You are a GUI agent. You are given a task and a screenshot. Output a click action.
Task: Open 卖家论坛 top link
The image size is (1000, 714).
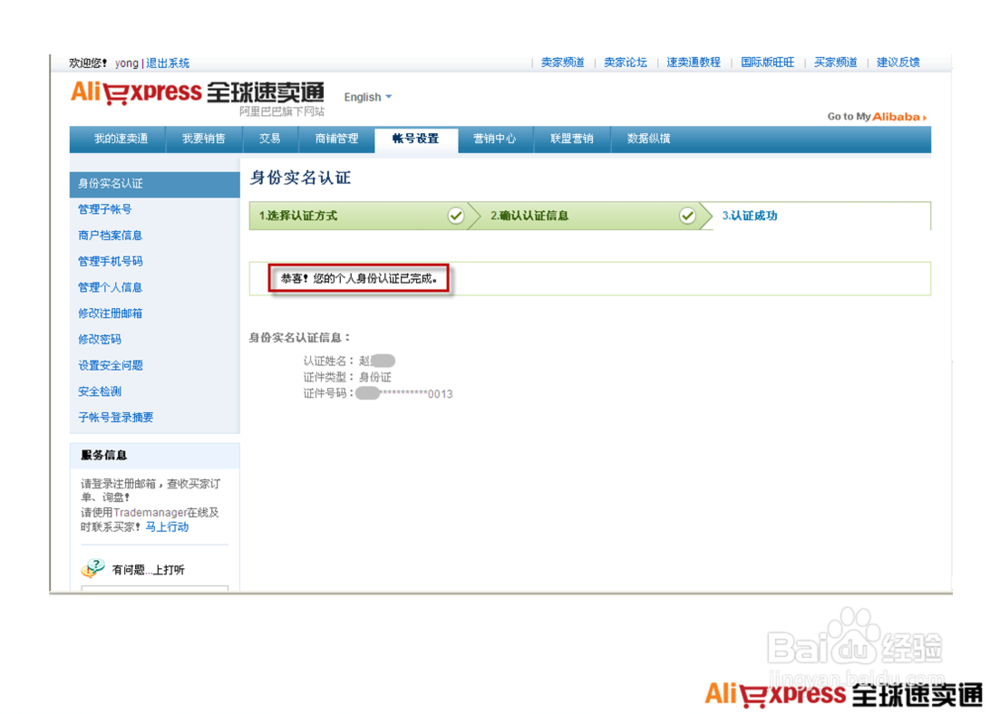coord(625,62)
